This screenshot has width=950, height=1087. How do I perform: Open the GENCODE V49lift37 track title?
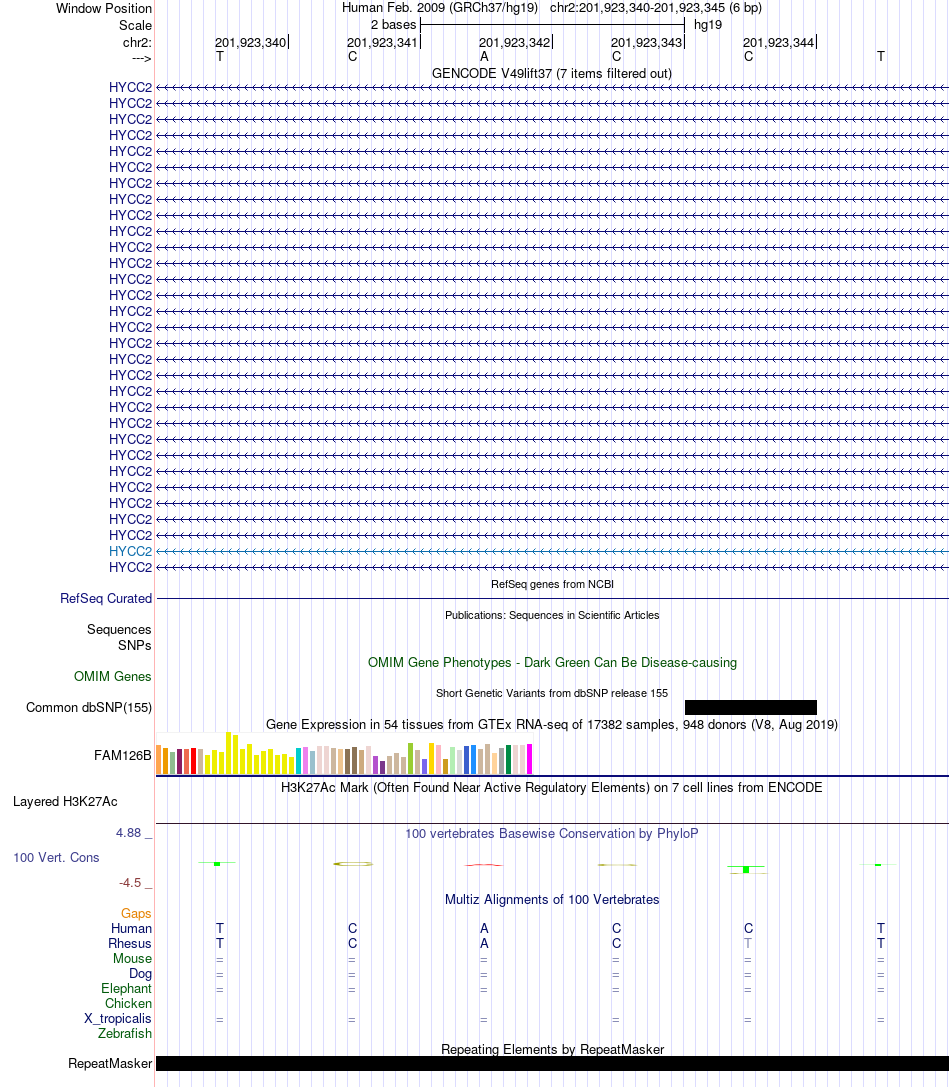(x=551, y=73)
